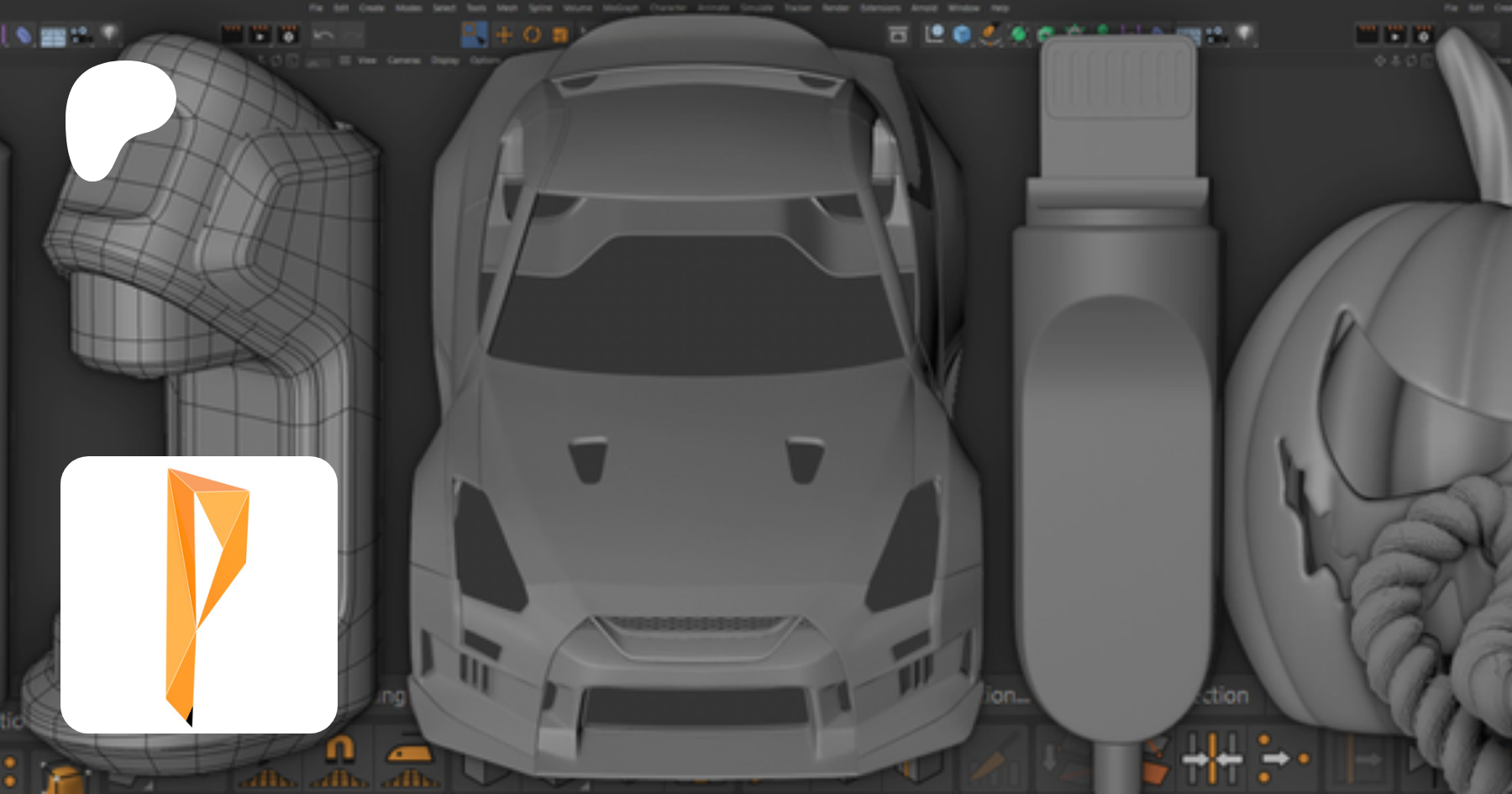
Task: Open the Options viewport menu
Action: 485,60
